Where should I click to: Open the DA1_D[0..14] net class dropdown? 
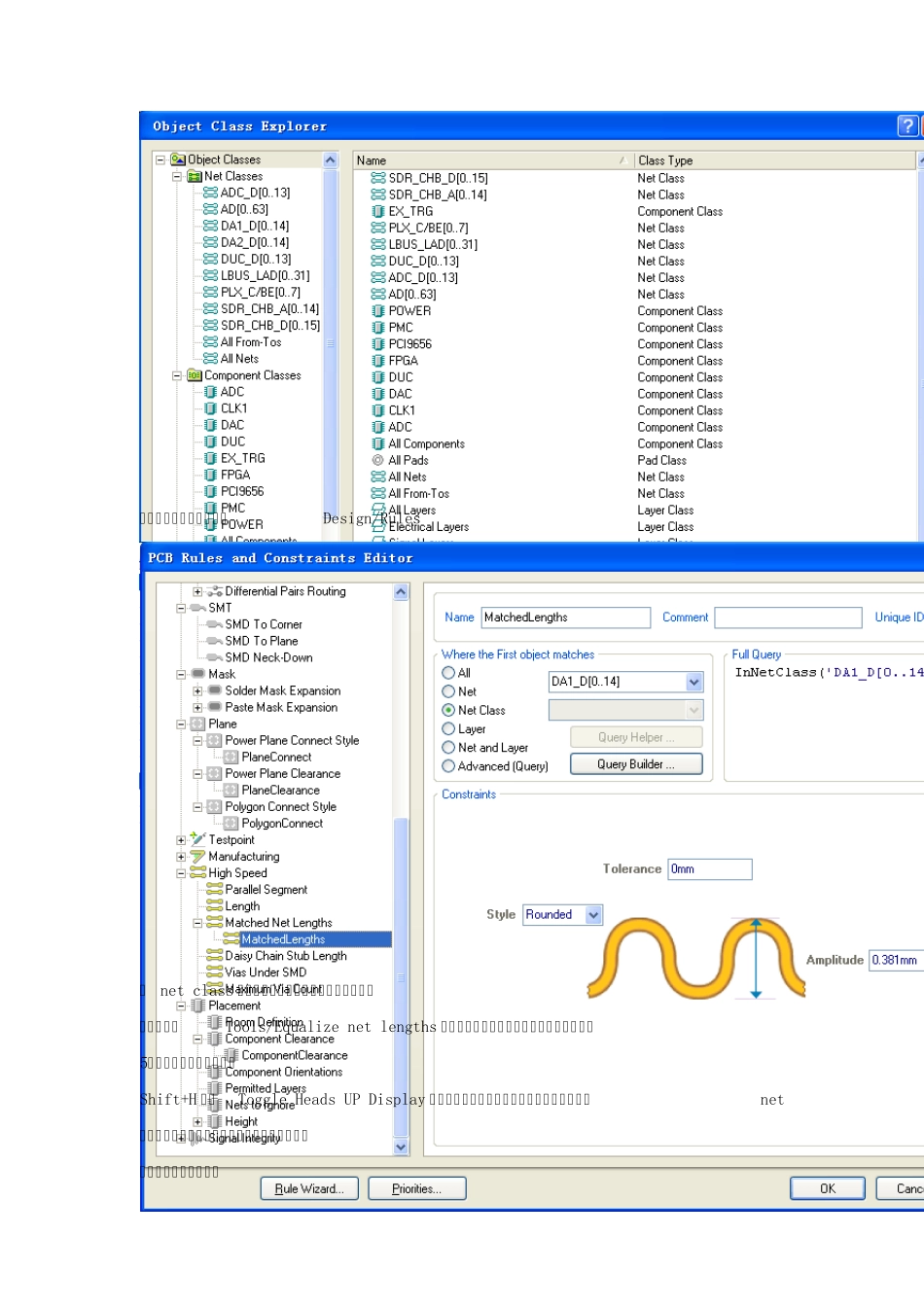coord(693,682)
